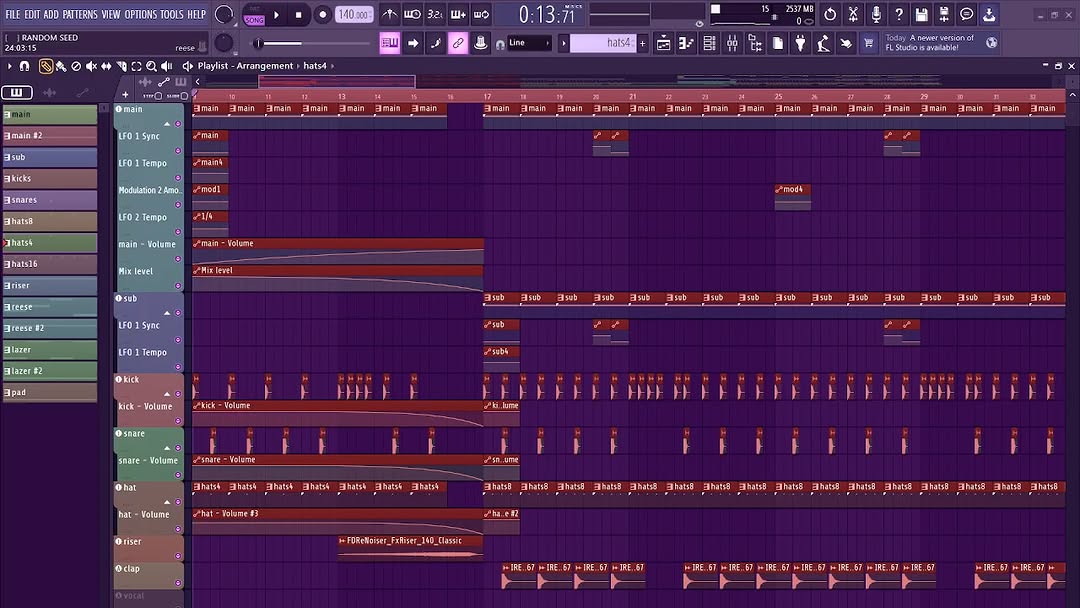The height and width of the screenshot is (608, 1080).
Task: Mute the clap track toggle dot
Action: pos(178,583)
